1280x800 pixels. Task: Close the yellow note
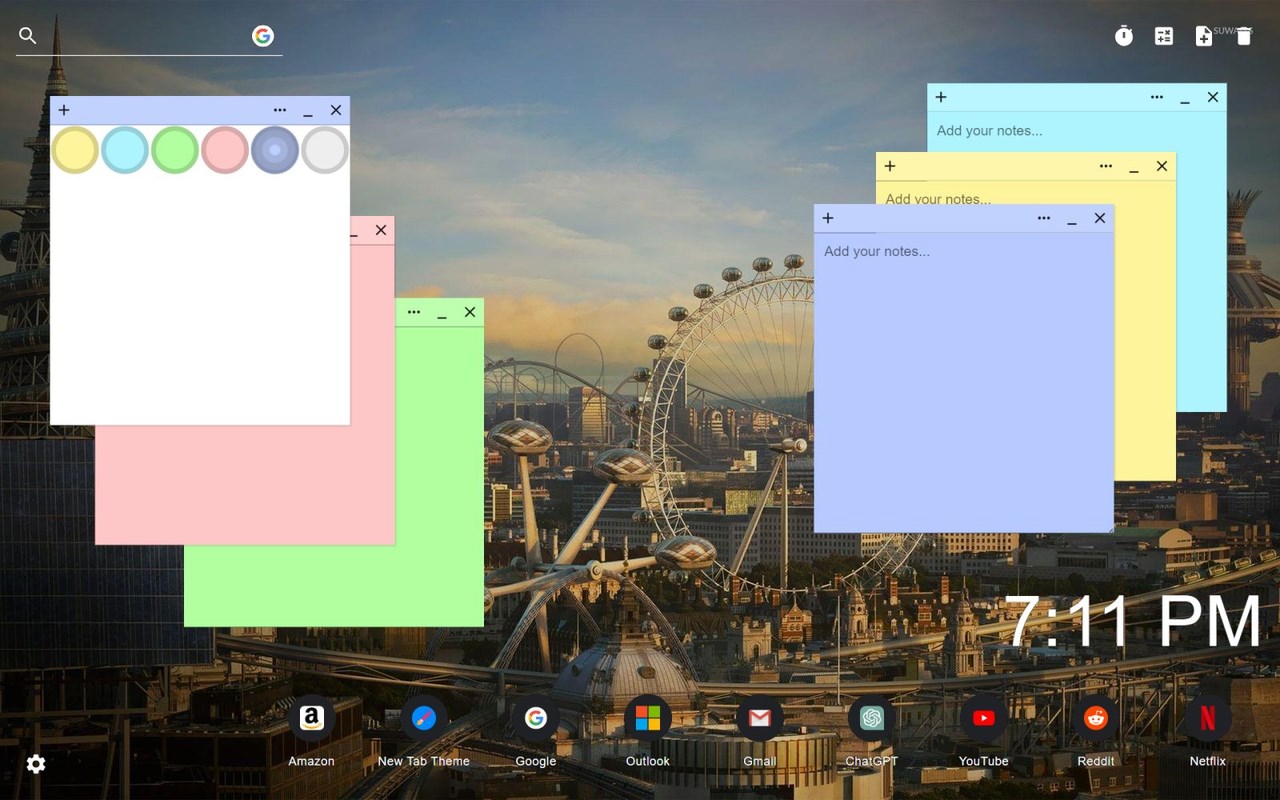click(1162, 166)
